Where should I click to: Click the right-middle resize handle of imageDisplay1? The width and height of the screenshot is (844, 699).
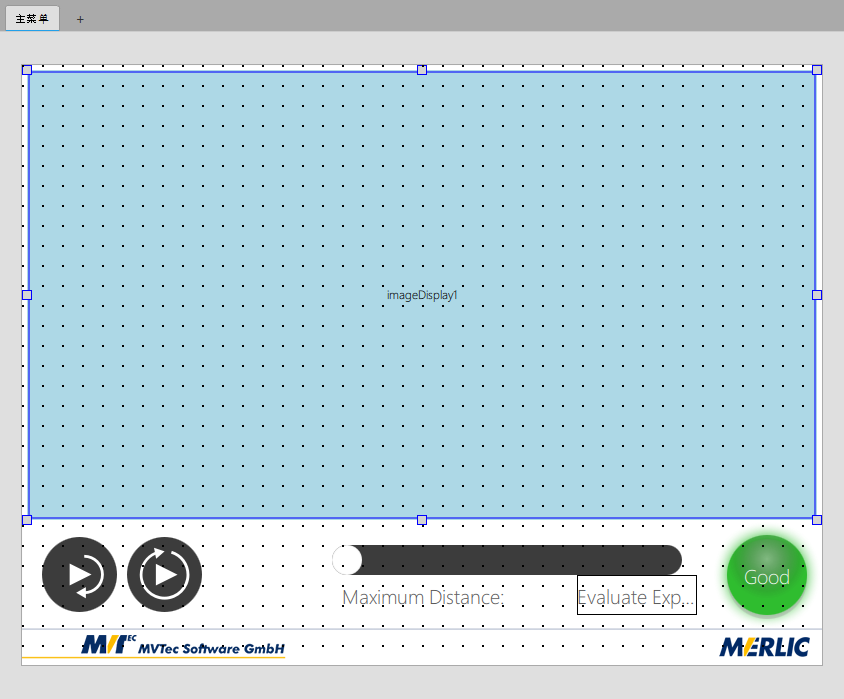point(817,295)
